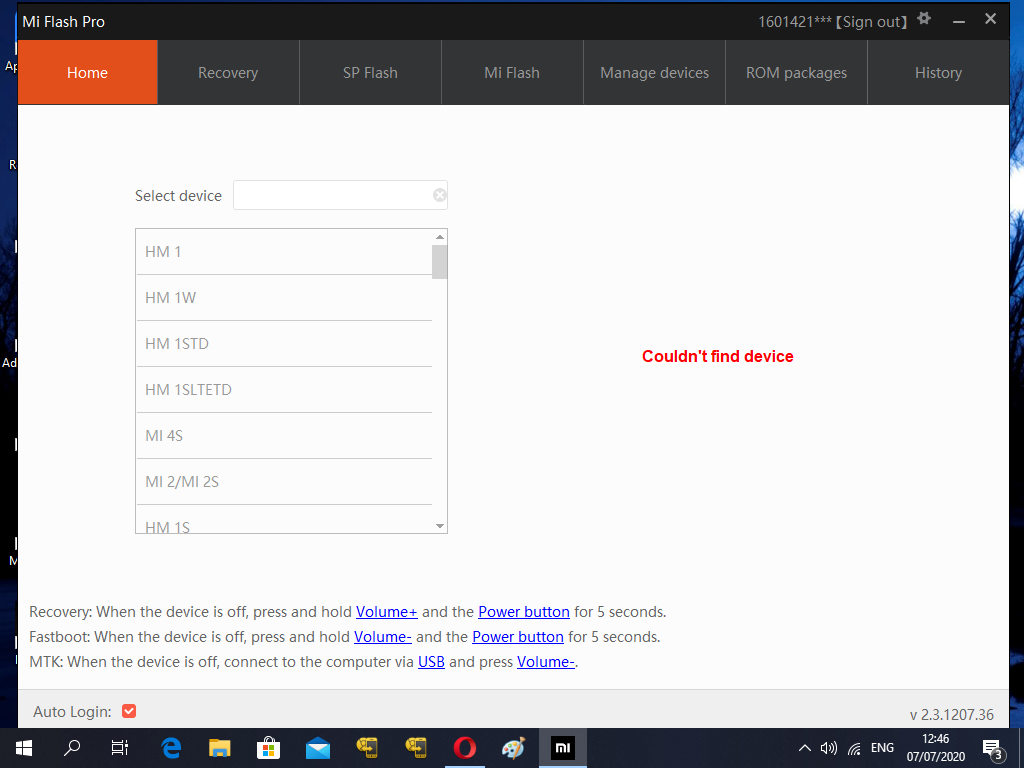1024x768 pixels.
Task: Show hidden system tray icons
Action: [805, 748]
